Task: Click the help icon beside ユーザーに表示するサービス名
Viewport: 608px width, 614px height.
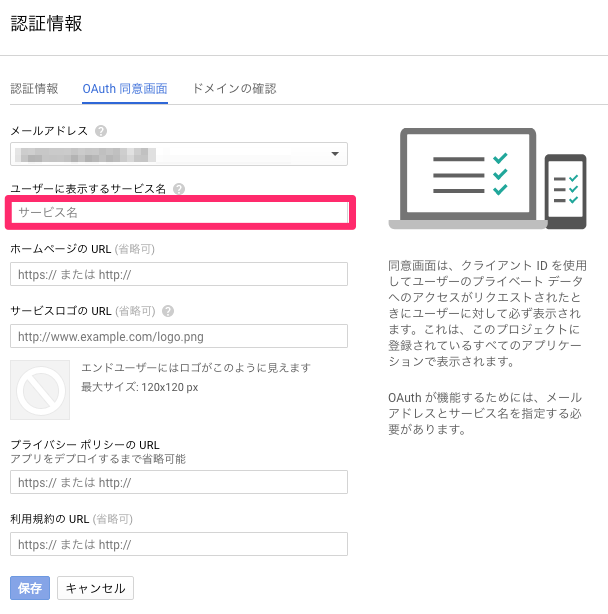Action: pos(179,189)
